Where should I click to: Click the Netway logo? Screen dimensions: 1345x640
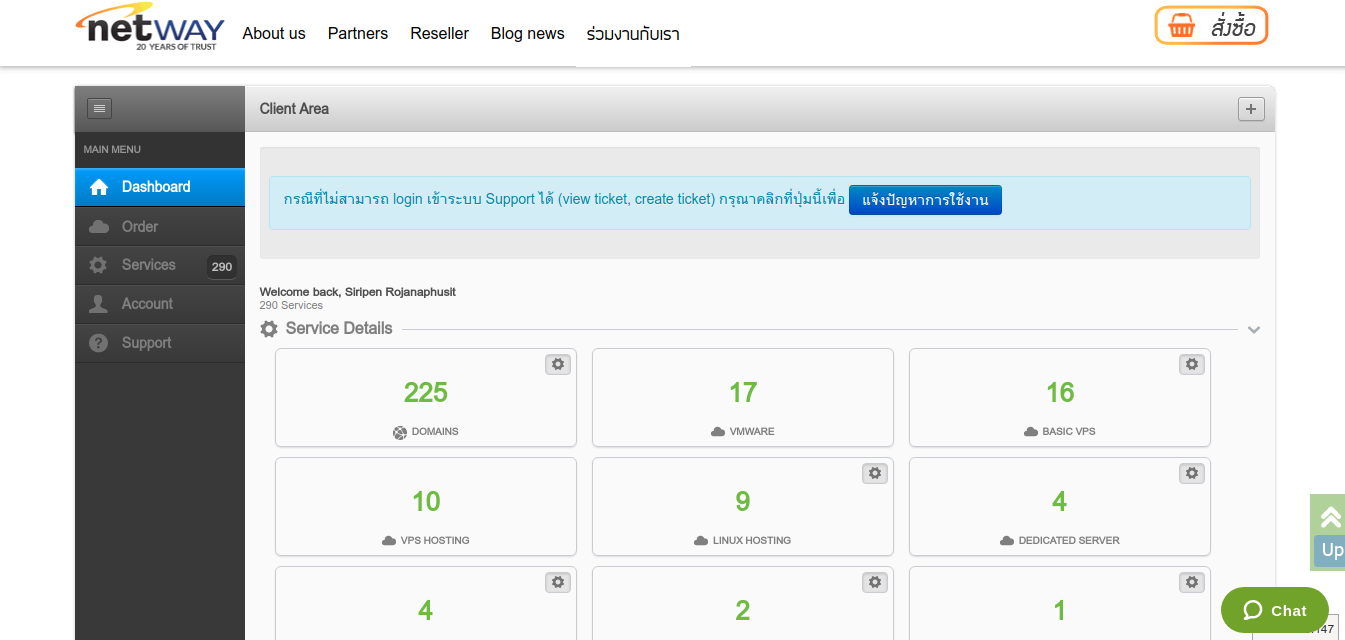[151, 28]
